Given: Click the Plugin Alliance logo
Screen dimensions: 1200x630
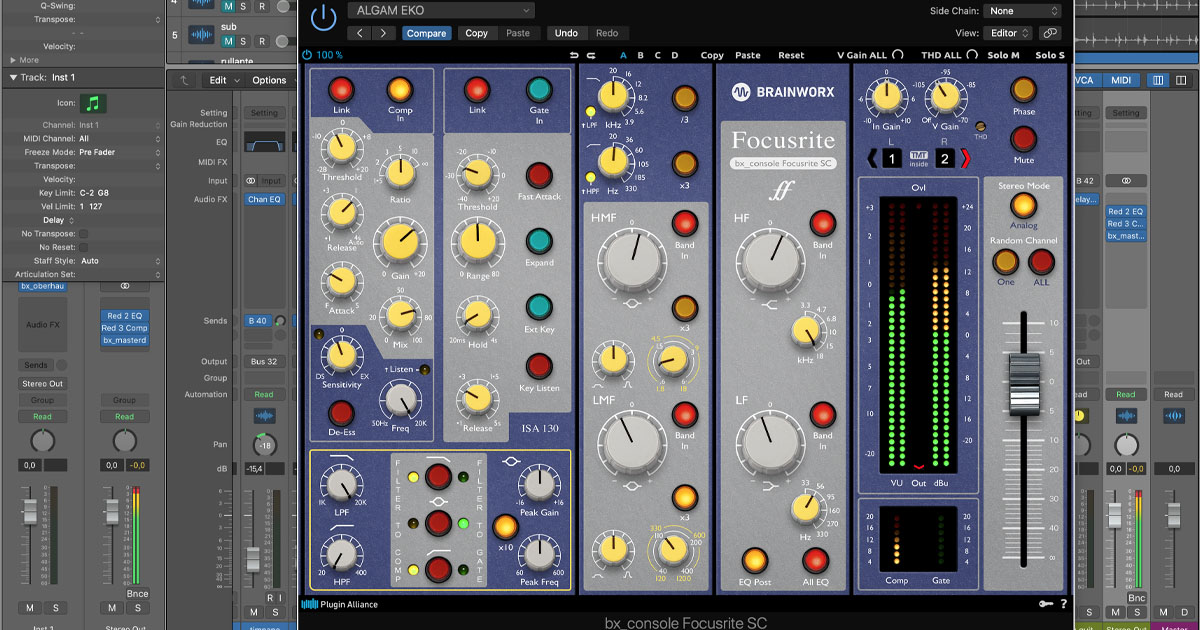Looking at the screenshot, I should (x=340, y=604).
